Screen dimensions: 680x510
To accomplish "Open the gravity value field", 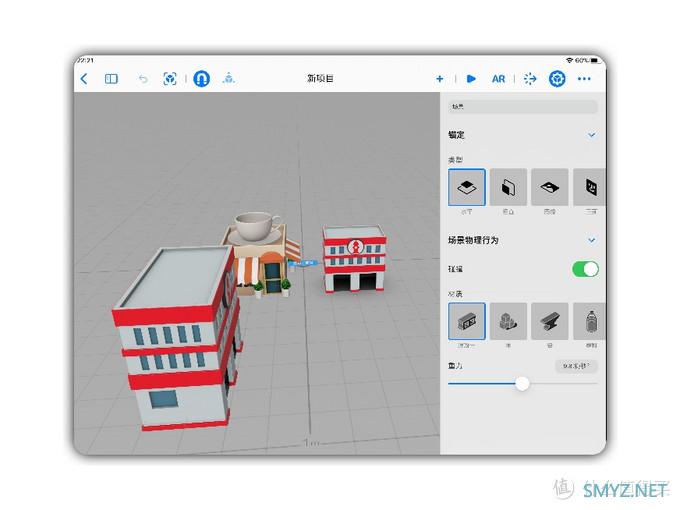I will tap(576, 366).
